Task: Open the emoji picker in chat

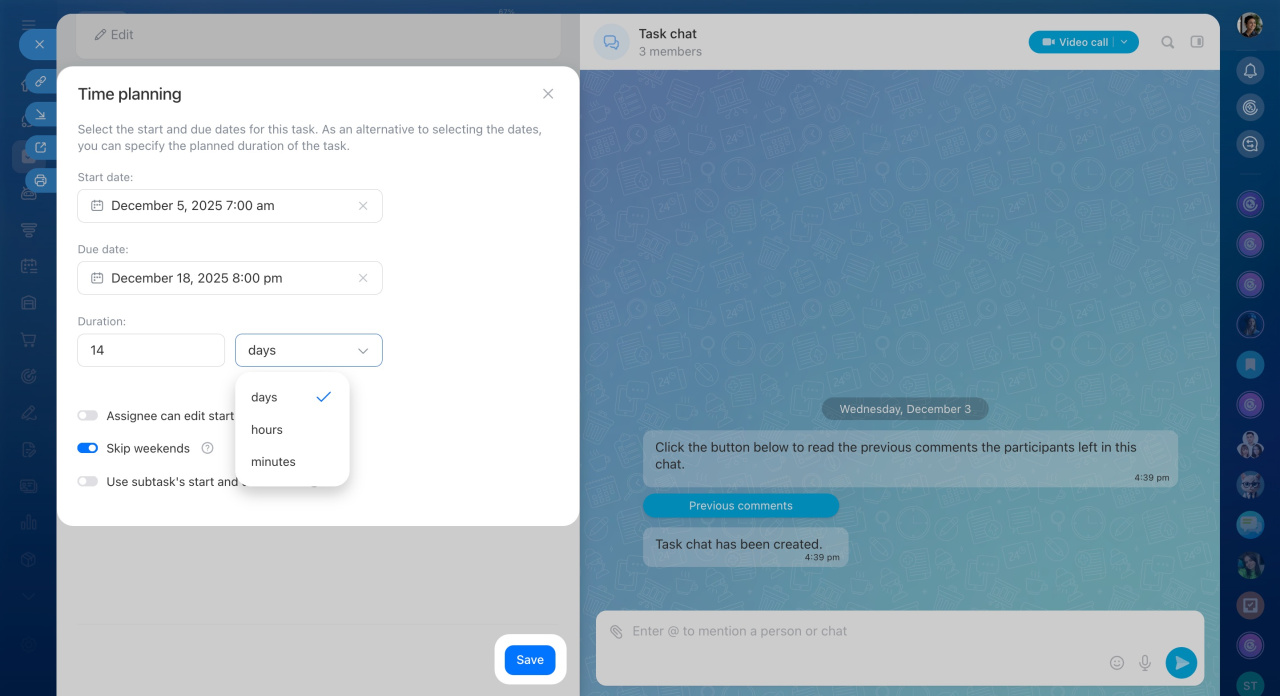Action: [x=1117, y=662]
